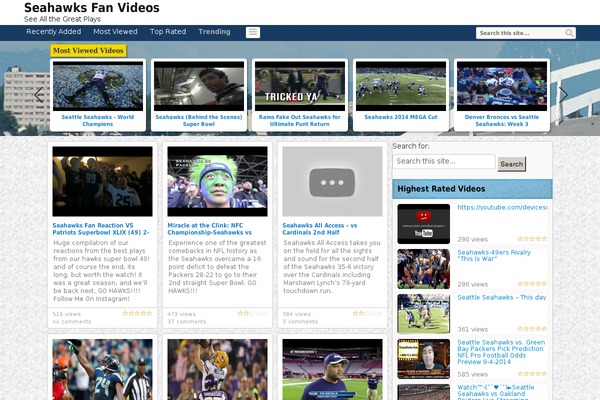Screen dimensions: 600x400
Task: Click Miracle at the Clink: NFC Championship title
Action: [x=210, y=229]
